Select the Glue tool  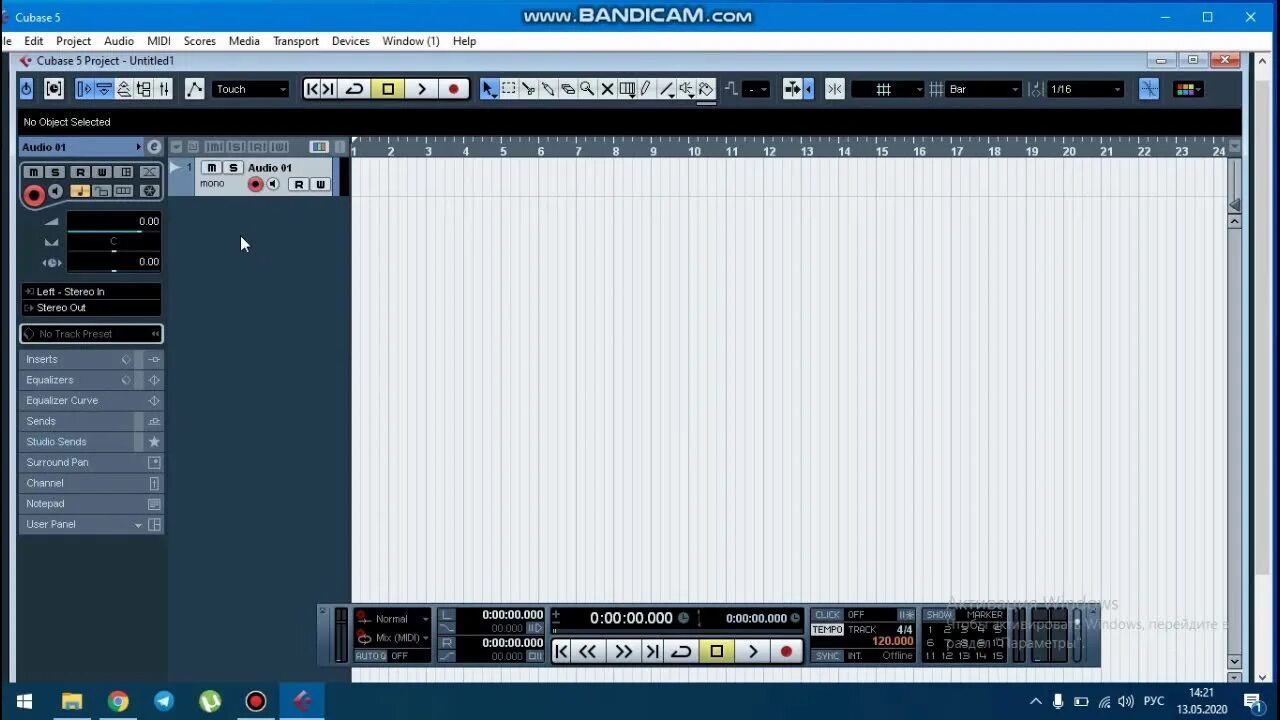[547, 89]
